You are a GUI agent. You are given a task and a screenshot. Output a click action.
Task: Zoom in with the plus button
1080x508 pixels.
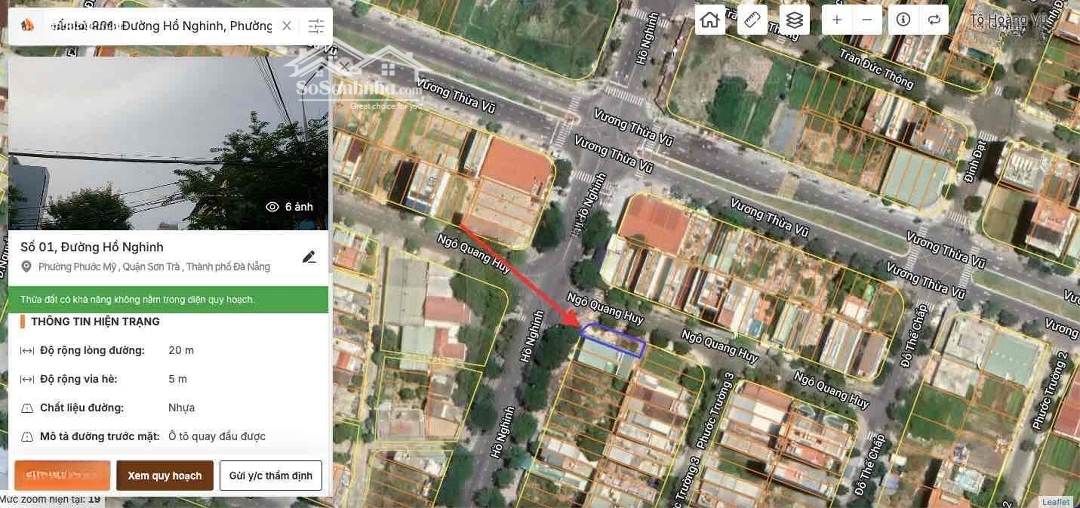(837, 20)
